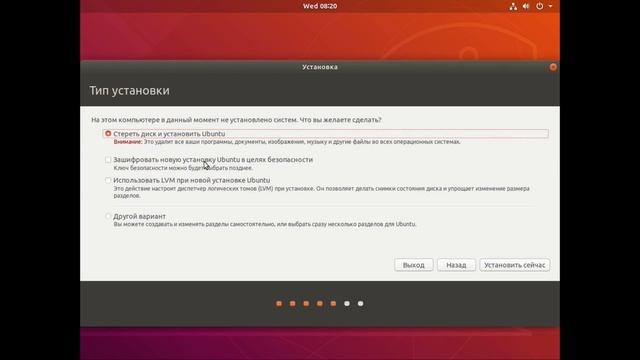Enable 'Использовать LVM при новой установке' checkbox
This screenshot has width=640, height=360.
point(108,180)
